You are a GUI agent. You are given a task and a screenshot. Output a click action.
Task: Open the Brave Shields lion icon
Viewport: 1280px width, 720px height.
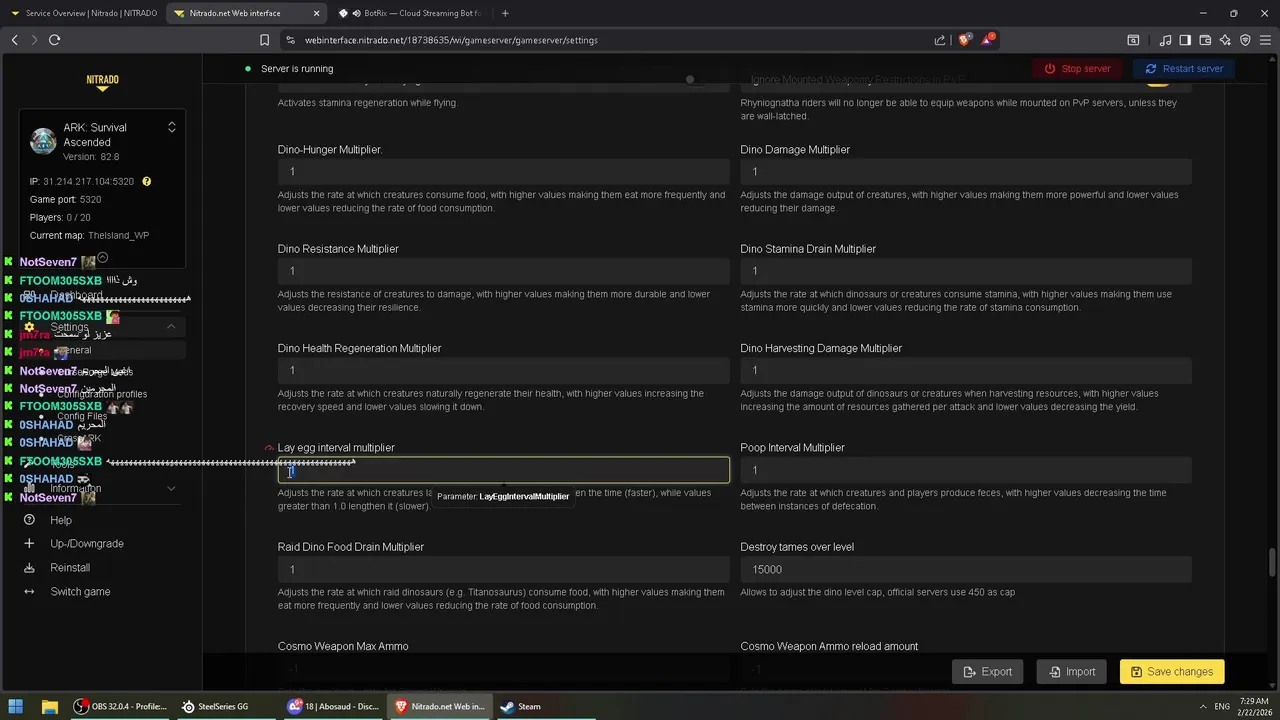pyautogui.click(x=964, y=40)
